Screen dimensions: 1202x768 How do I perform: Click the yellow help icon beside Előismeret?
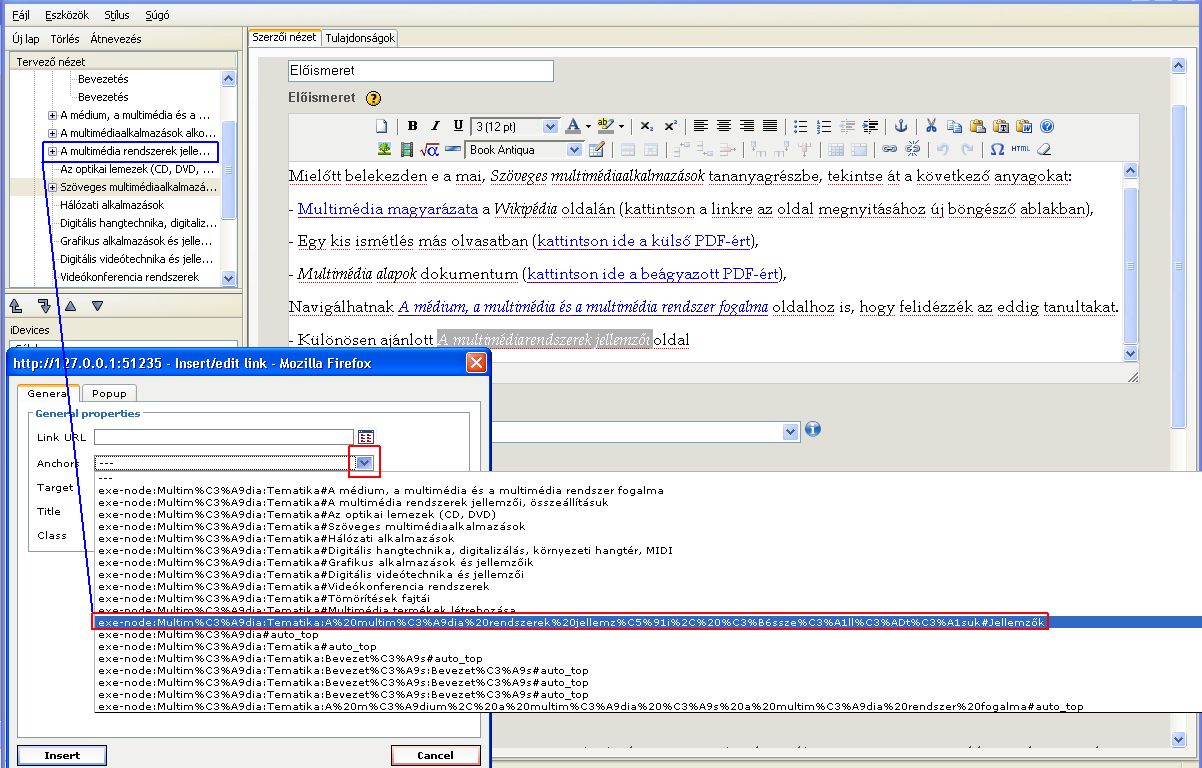tap(374, 98)
